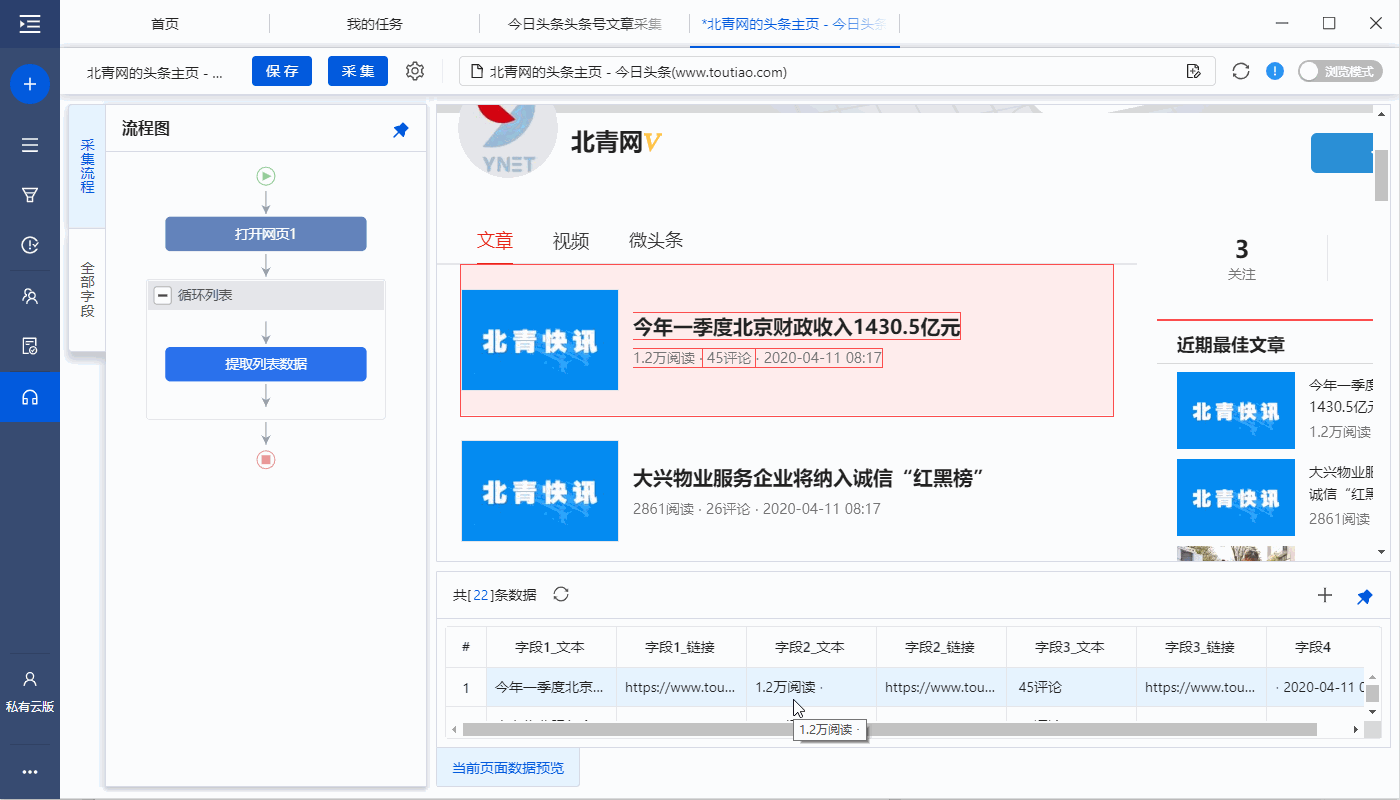Open the 全部字段 side tab
The image size is (1400, 800).
(88, 290)
